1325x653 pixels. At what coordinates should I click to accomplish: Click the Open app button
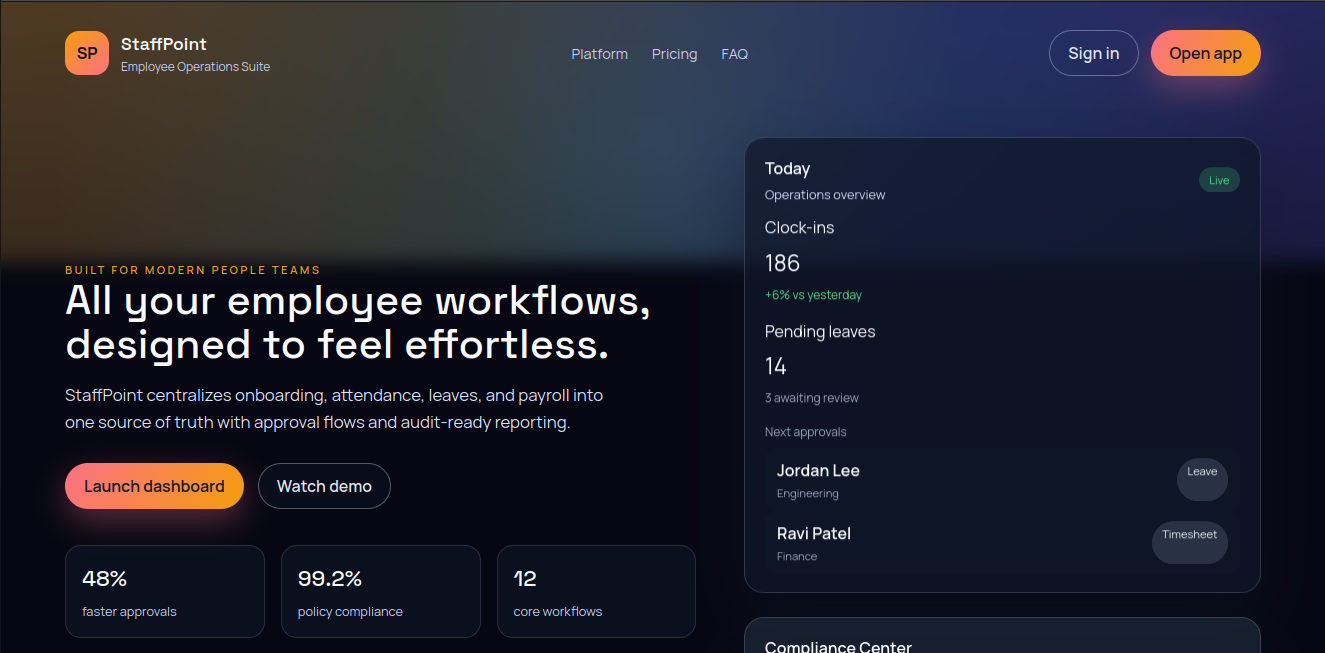pyautogui.click(x=1205, y=53)
